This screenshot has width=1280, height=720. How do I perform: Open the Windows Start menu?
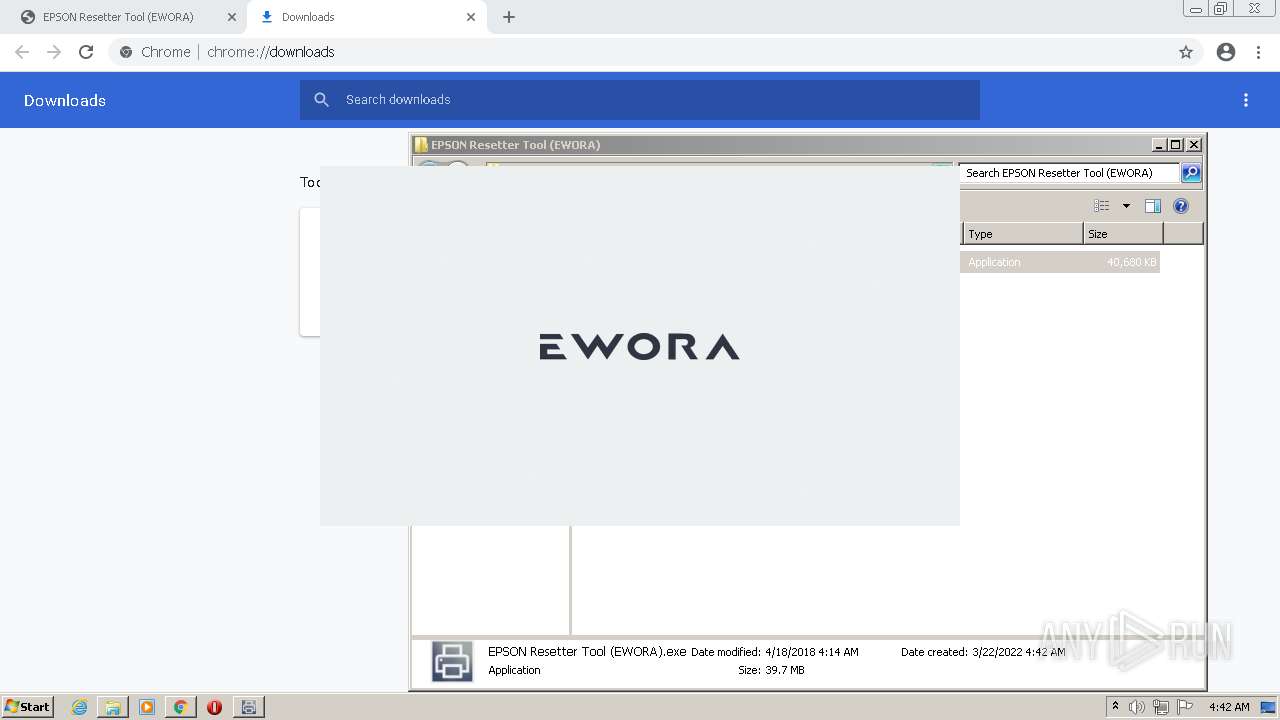click(x=27, y=707)
